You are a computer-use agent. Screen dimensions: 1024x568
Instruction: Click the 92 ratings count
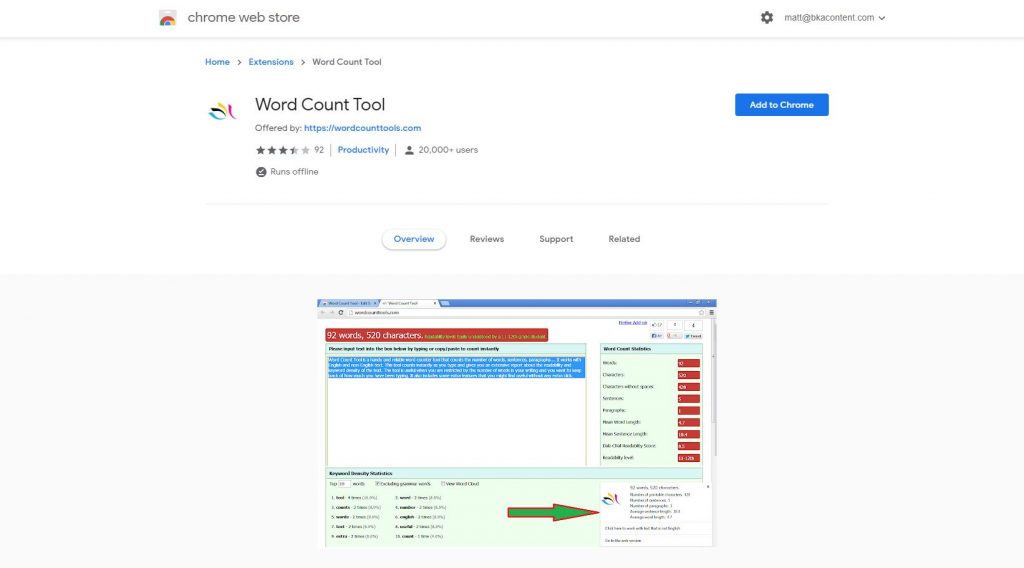click(x=319, y=150)
